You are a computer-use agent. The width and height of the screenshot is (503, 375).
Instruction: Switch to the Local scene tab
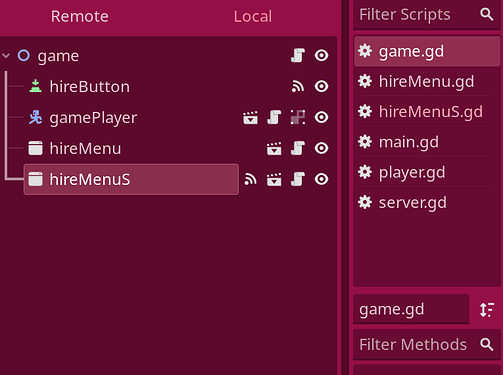(253, 16)
